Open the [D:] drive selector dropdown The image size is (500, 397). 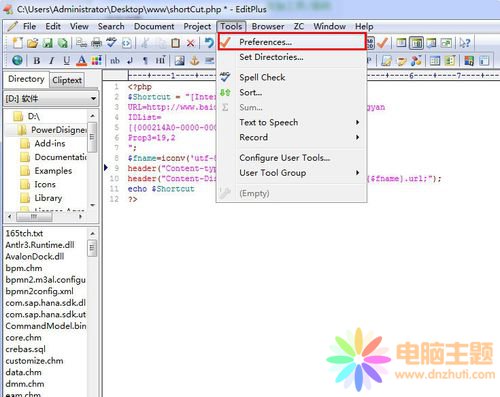coord(51,99)
